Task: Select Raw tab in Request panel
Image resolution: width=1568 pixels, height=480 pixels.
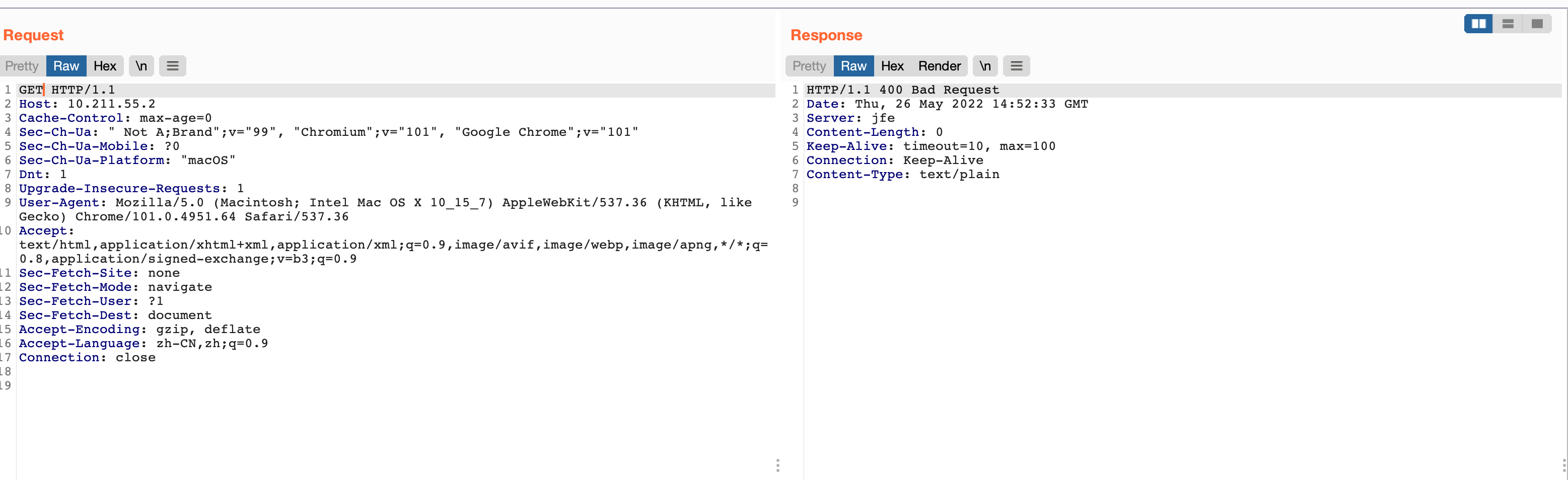Action: coord(66,66)
